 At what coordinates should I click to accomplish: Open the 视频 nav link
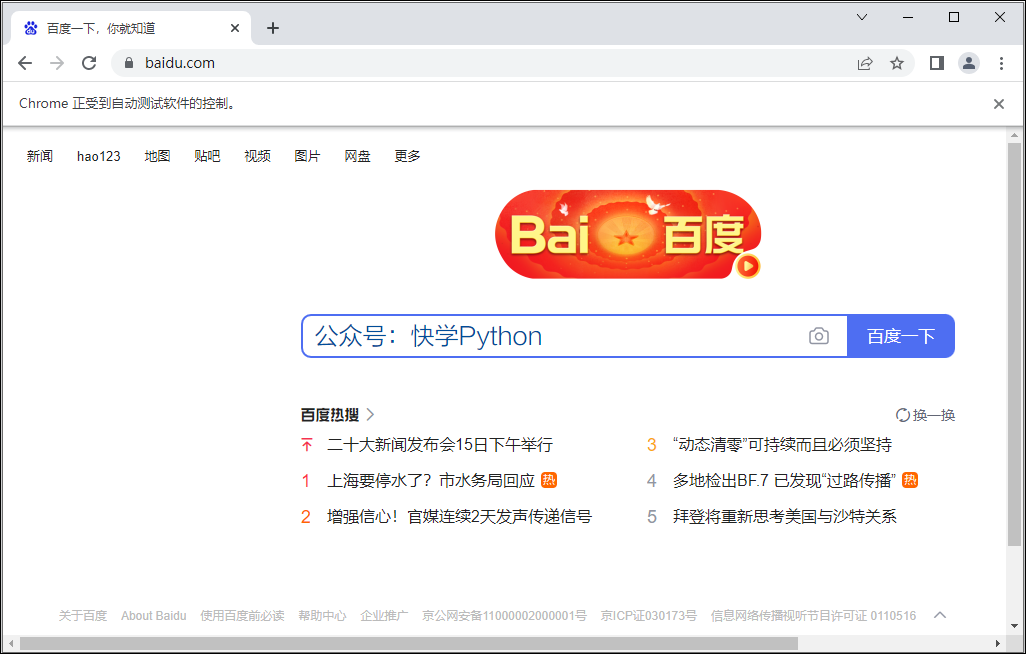tap(257, 156)
